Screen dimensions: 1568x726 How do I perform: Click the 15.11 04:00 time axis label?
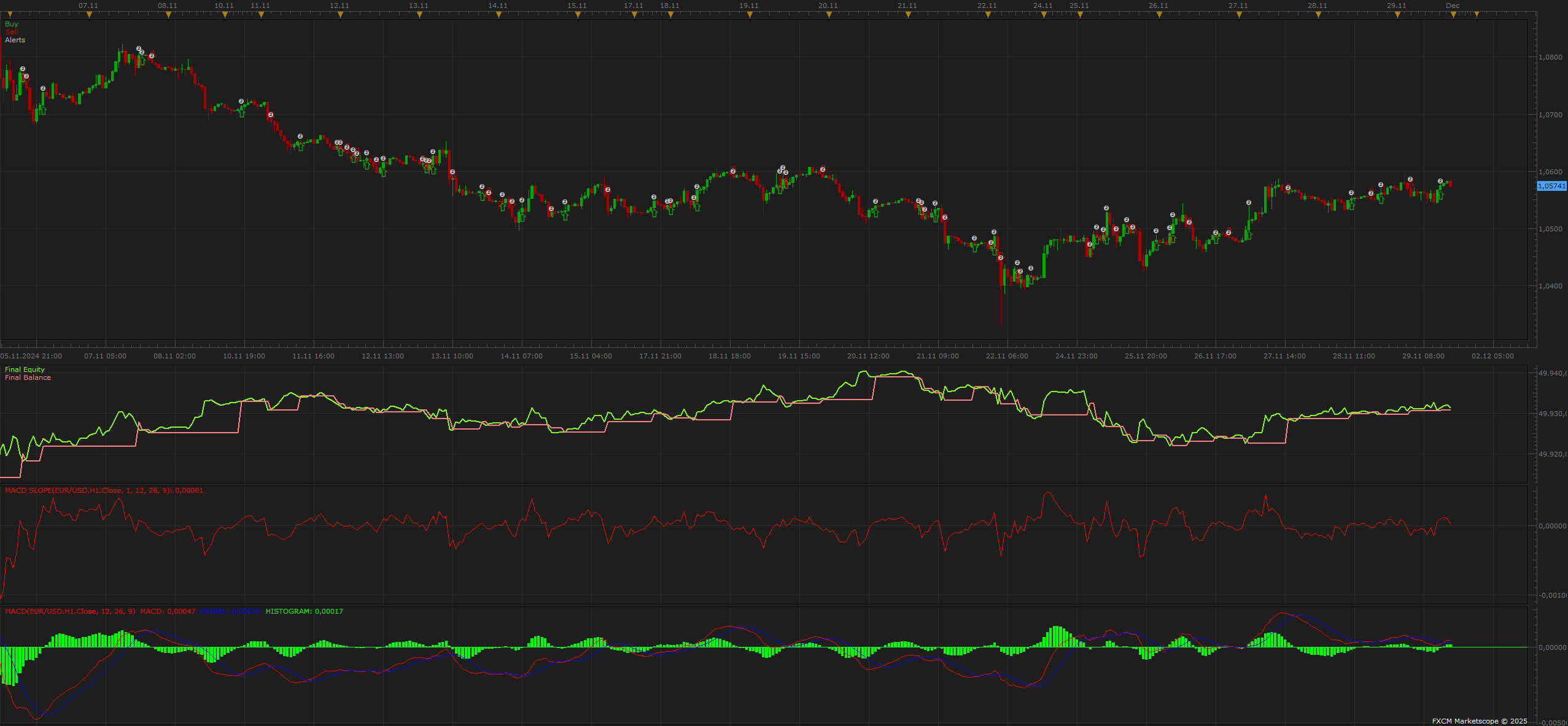(x=591, y=356)
